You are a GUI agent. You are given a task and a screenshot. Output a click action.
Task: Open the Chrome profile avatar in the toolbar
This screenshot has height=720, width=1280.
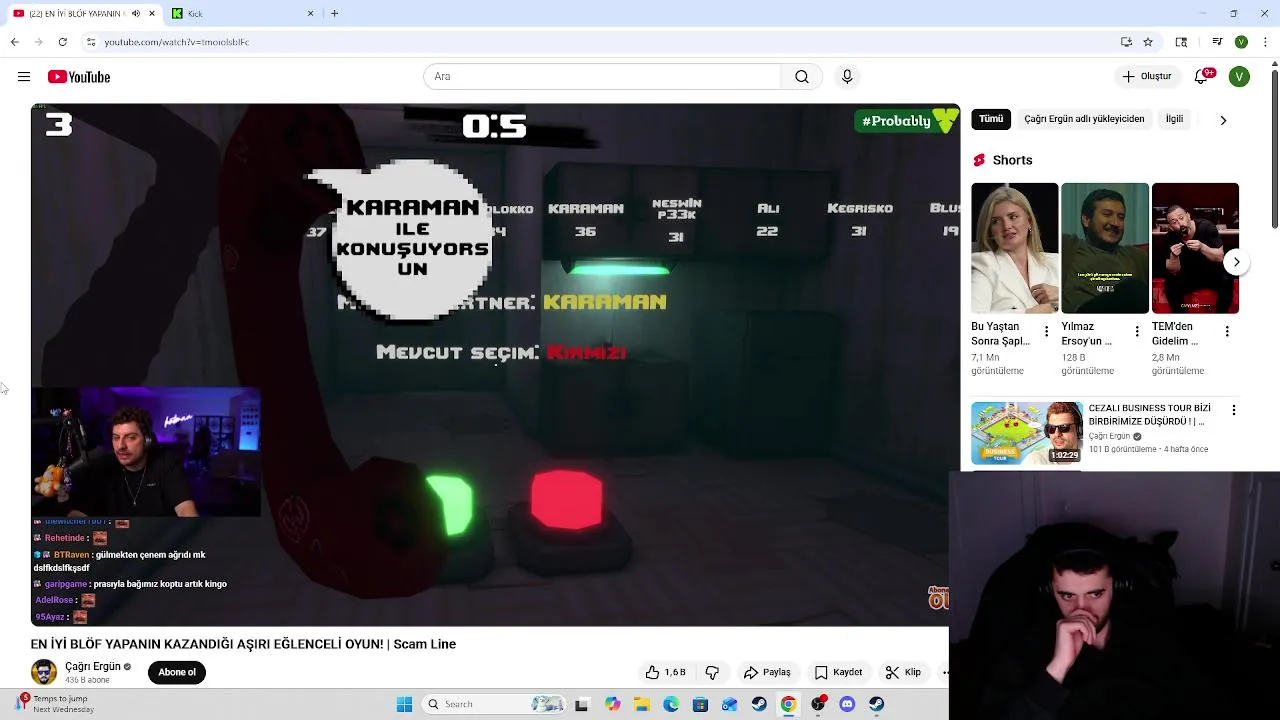(1241, 42)
